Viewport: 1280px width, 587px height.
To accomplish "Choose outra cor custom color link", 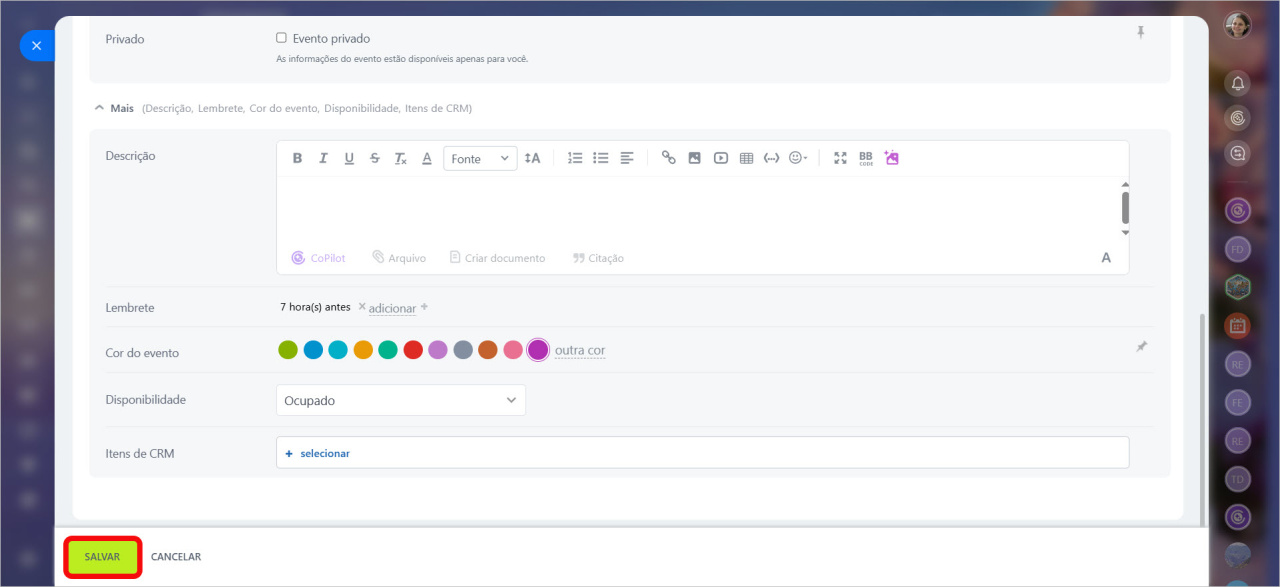I will coord(580,351).
